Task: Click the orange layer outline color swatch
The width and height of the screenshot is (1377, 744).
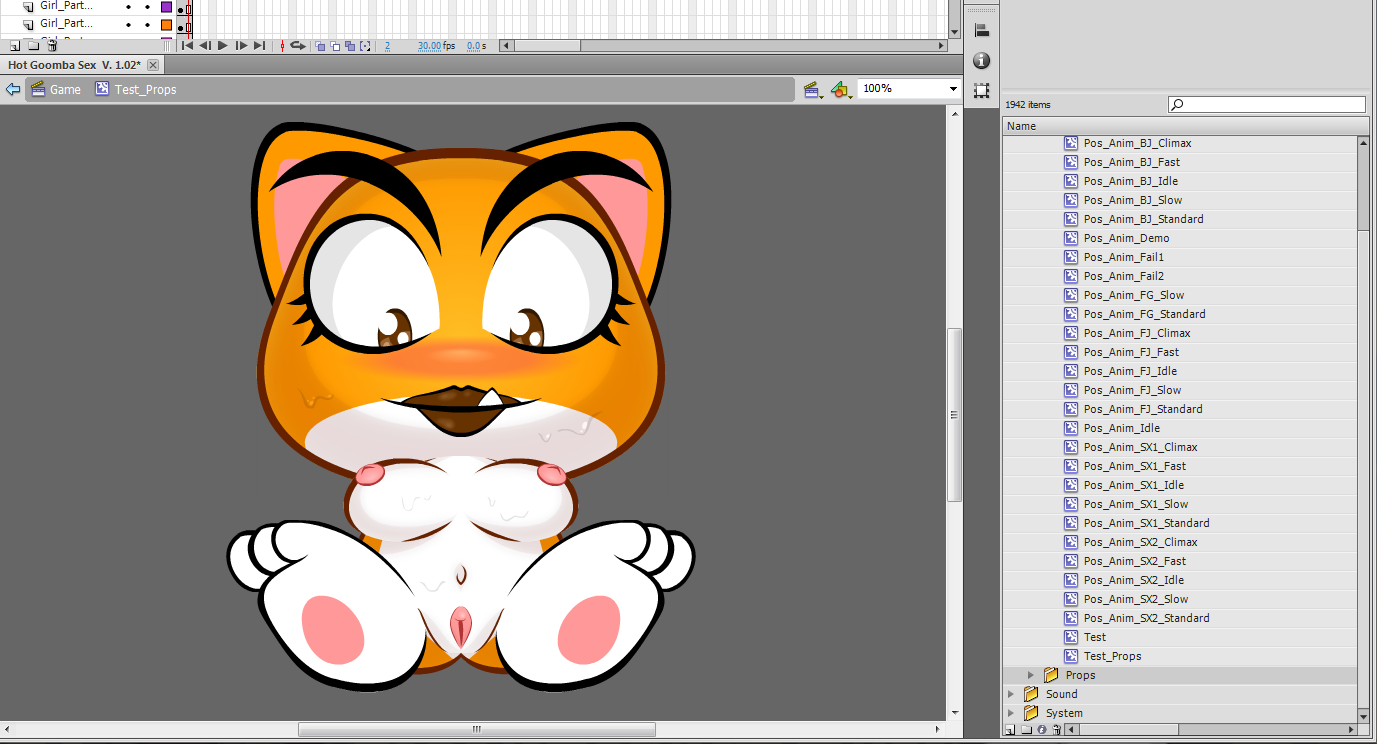Action: coord(166,24)
